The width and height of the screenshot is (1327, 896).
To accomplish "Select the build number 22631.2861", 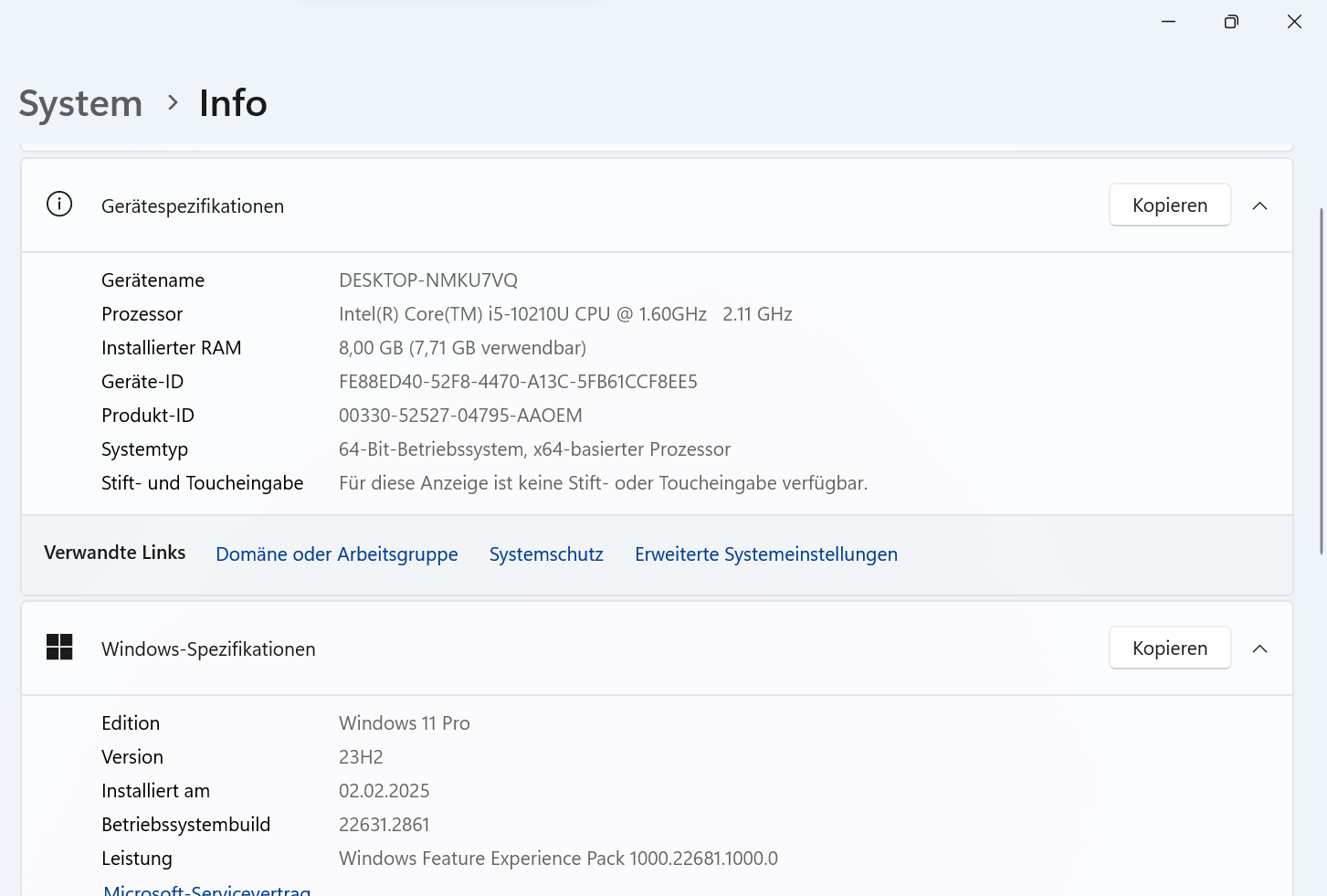I will click(384, 825).
